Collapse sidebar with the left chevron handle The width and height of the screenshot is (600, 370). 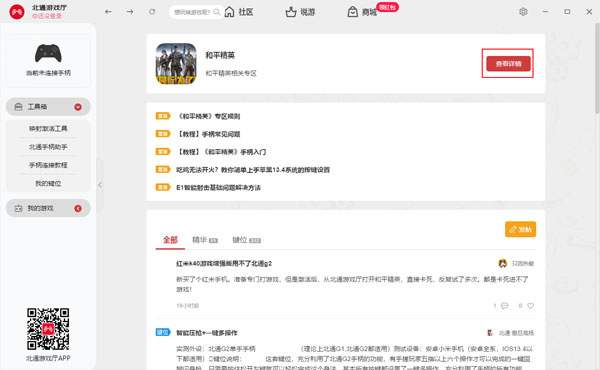click(x=100, y=185)
